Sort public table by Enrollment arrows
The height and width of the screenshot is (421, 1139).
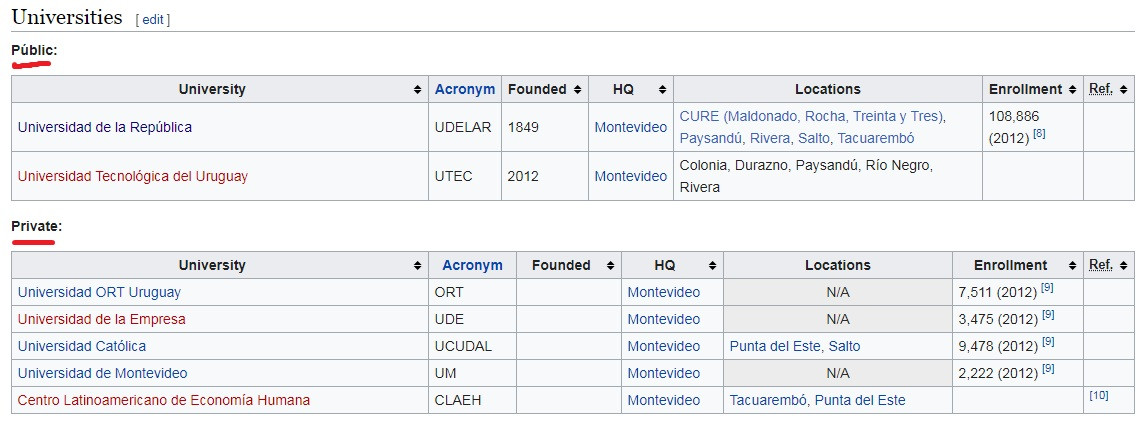coord(1071,90)
